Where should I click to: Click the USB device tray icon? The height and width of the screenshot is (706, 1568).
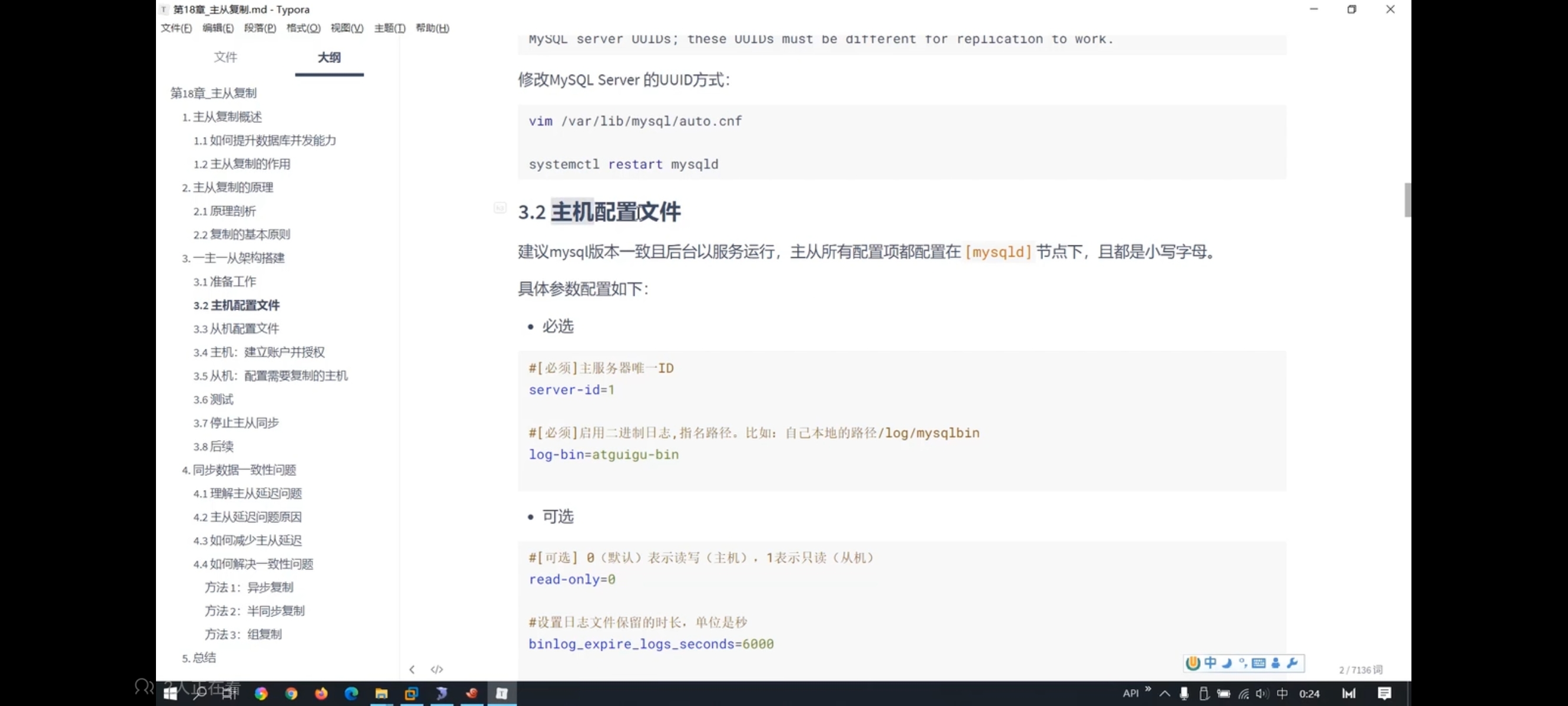click(1204, 693)
